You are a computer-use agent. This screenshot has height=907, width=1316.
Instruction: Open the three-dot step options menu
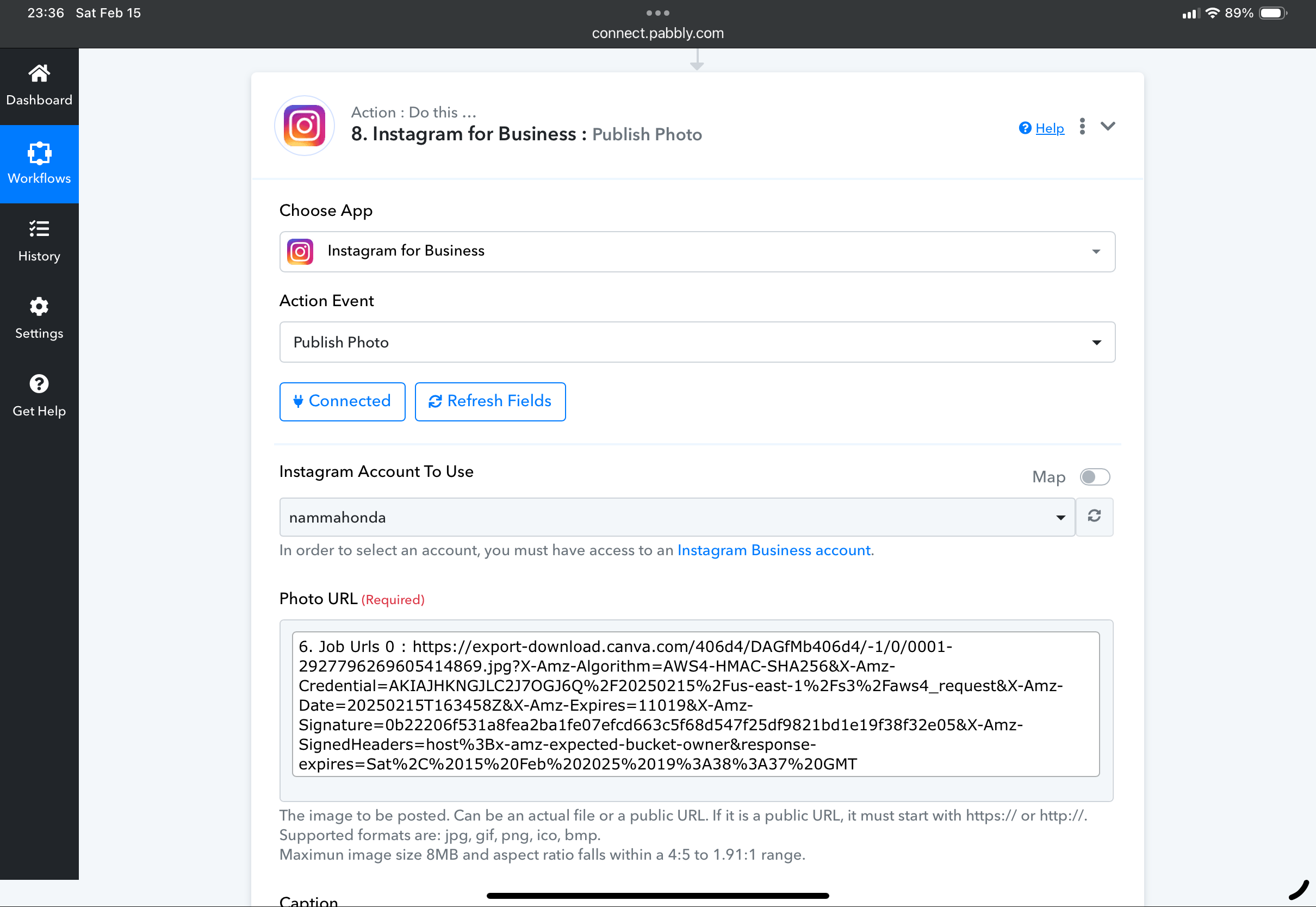tap(1082, 126)
